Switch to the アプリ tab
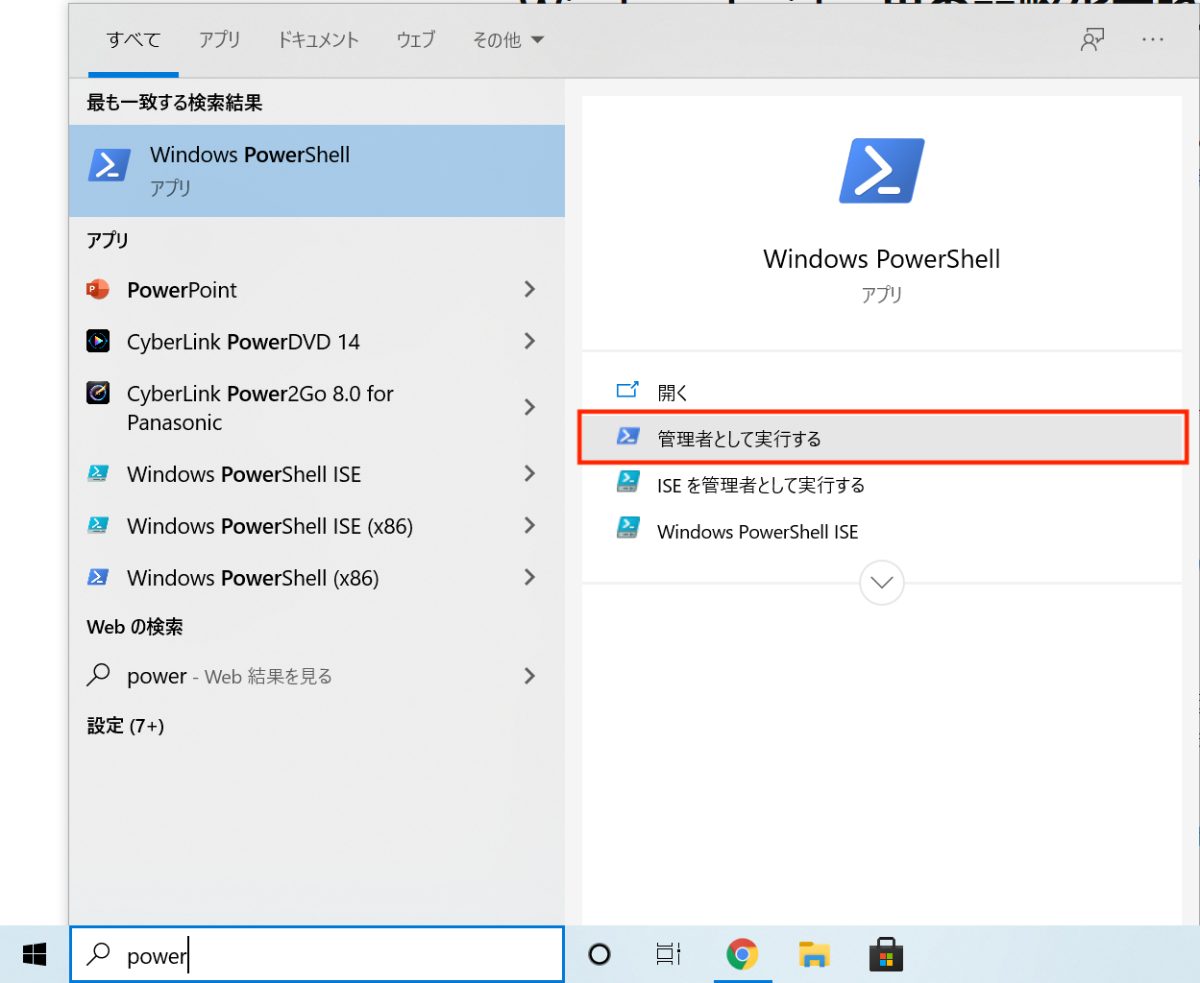Screen dimensions: 1200x983 (x=219, y=40)
